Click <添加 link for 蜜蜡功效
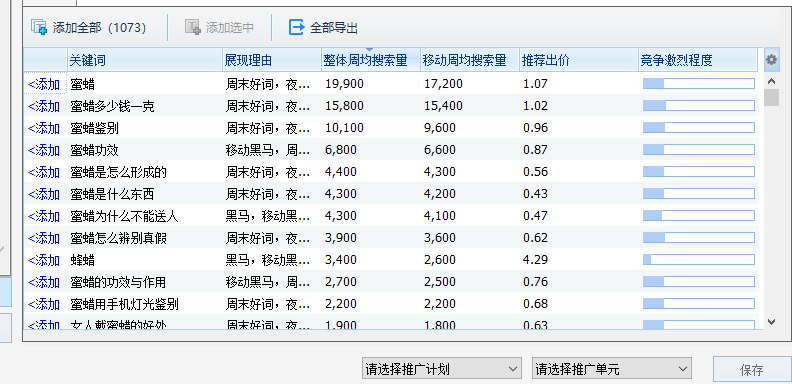 click(x=44, y=150)
